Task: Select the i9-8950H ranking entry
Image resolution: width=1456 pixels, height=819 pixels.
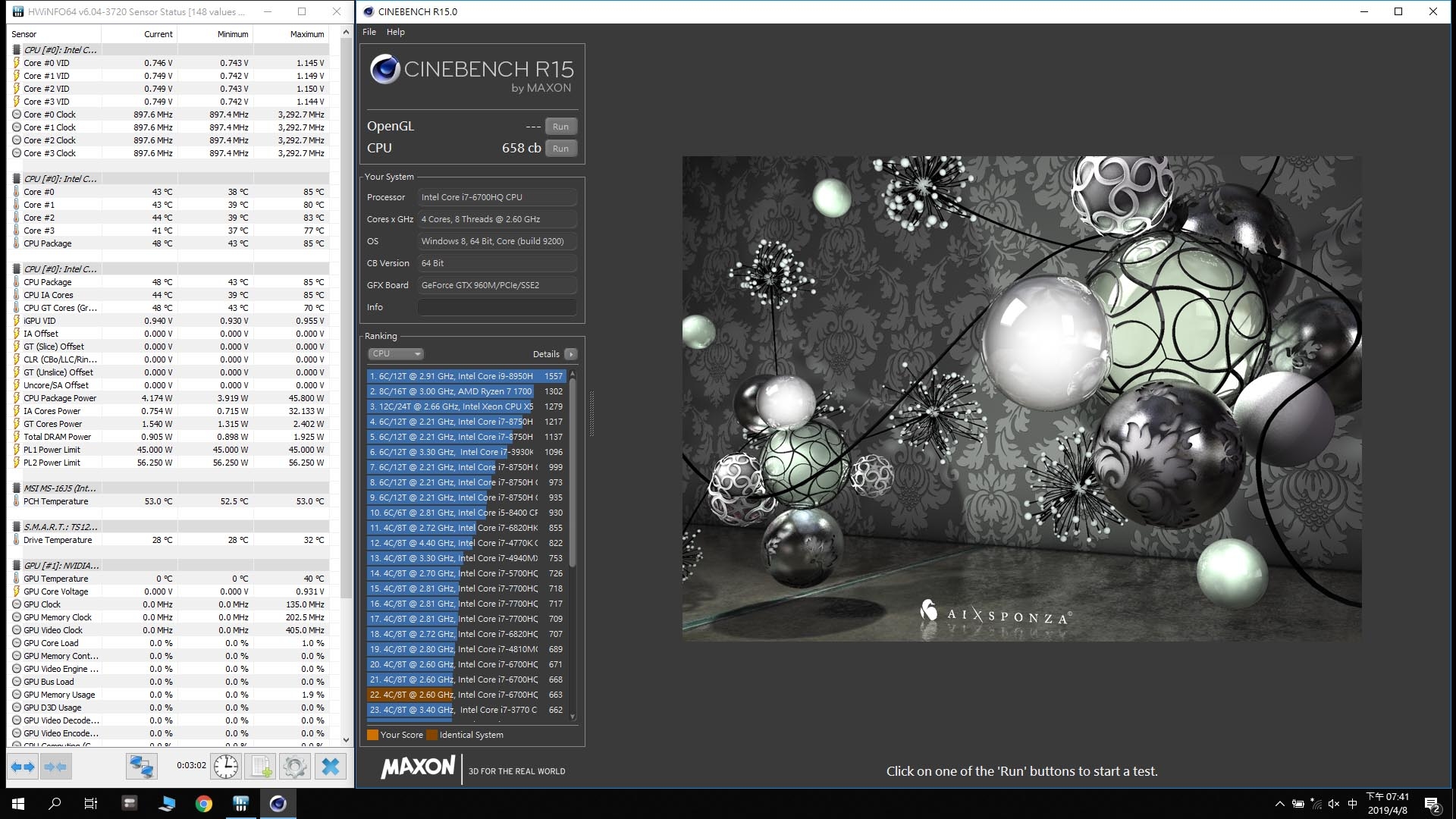Action: [466, 376]
